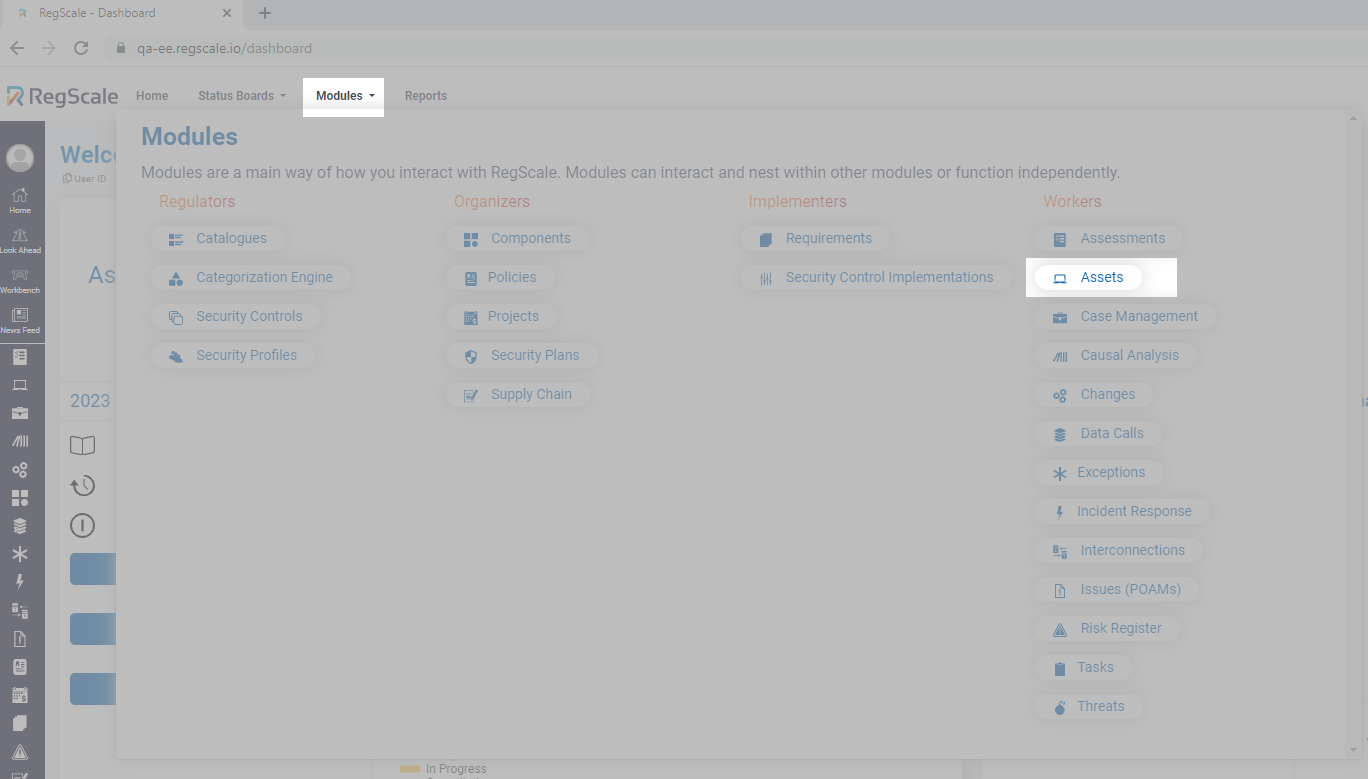Click the history clock dashboard icon

click(x=82, y=486)
